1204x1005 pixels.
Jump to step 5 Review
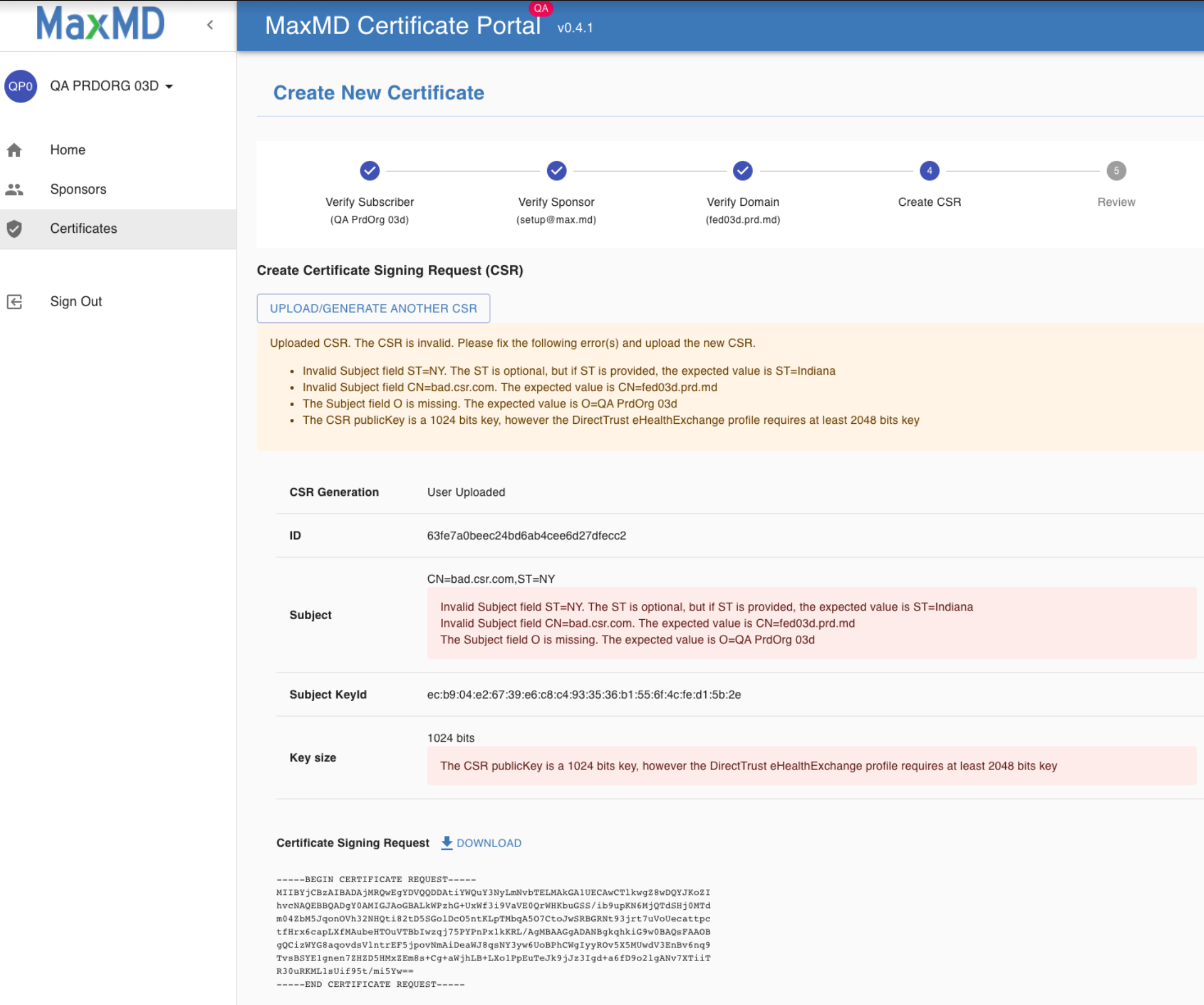(x=1116, y=171)
